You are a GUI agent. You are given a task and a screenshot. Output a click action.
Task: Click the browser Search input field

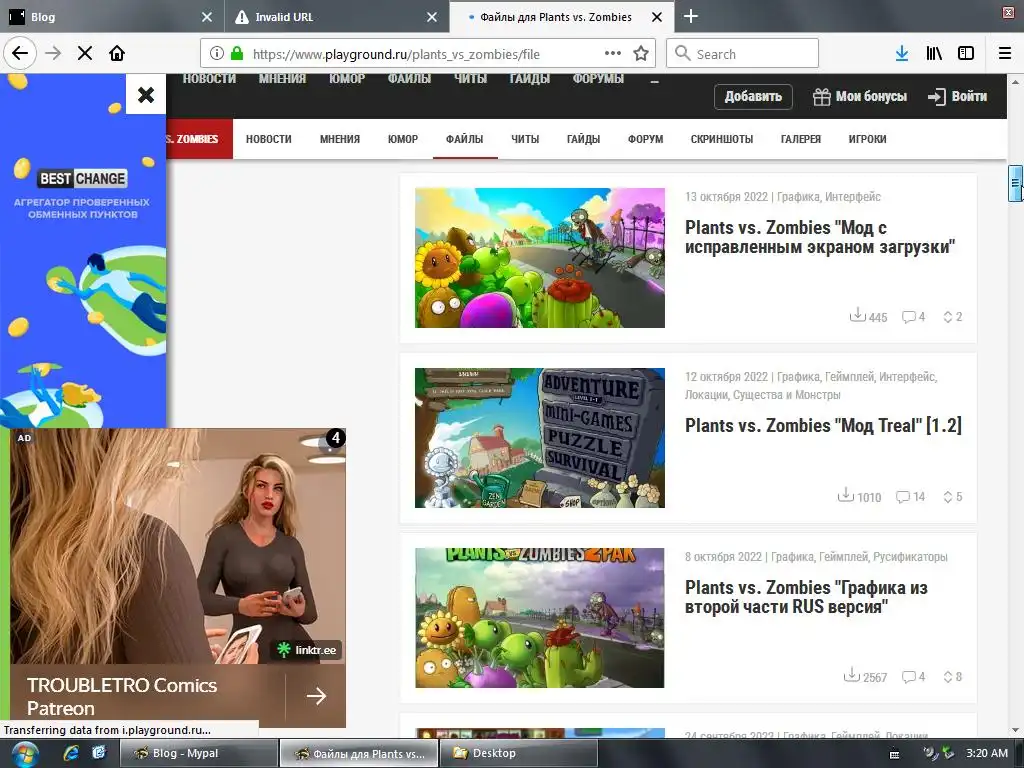743,54
